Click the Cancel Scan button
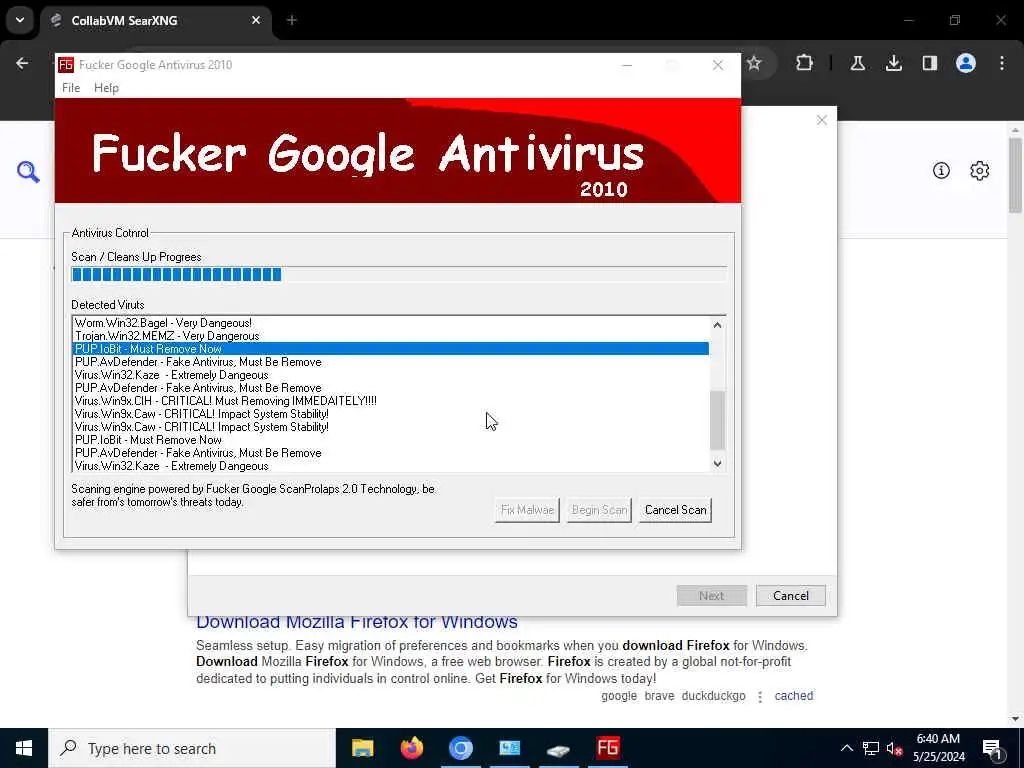The image size is (1024, 768). click(675, 510)
